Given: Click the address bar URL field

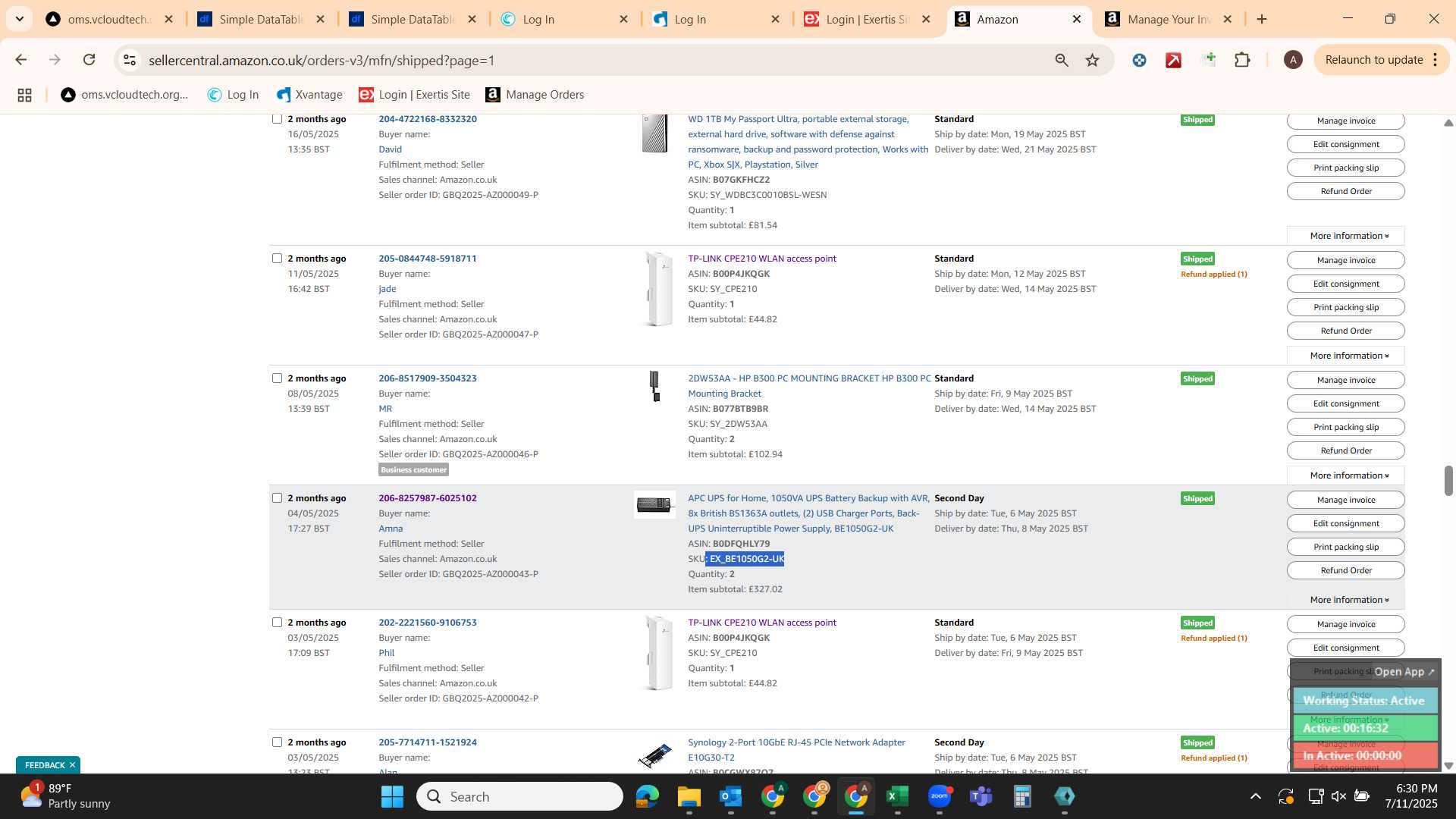Looking at the screenshot, I should 591,60.
